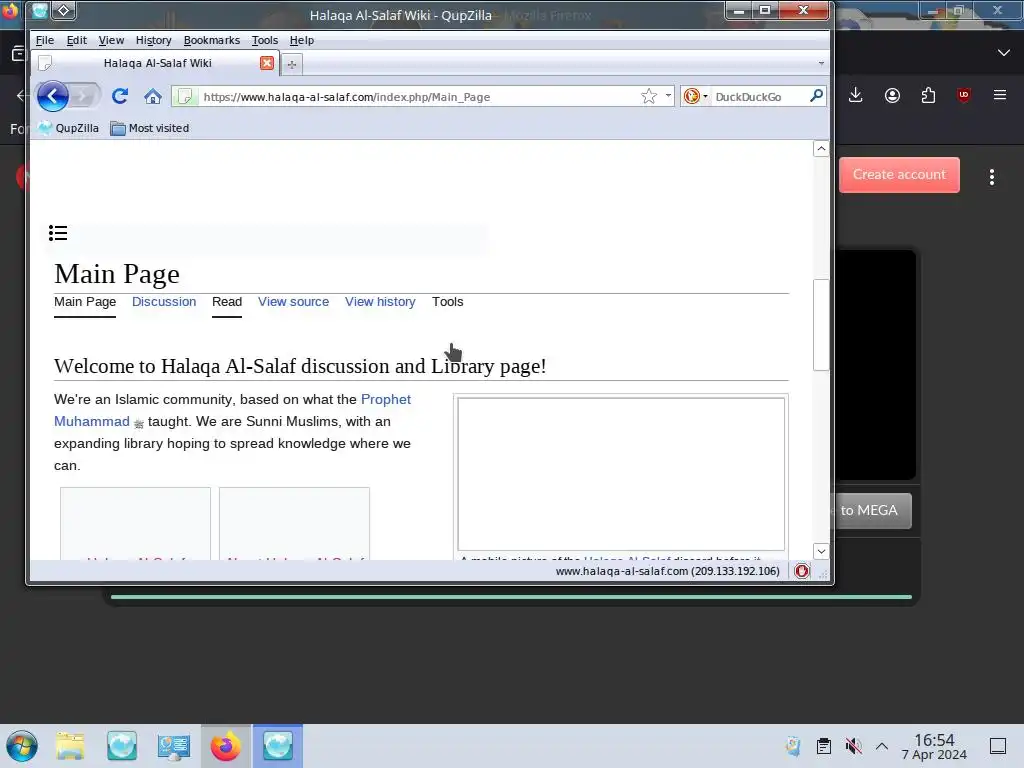This screenshot has width=1024, height=768.
Task: Click the show desktop tray button
Action: 998,746
